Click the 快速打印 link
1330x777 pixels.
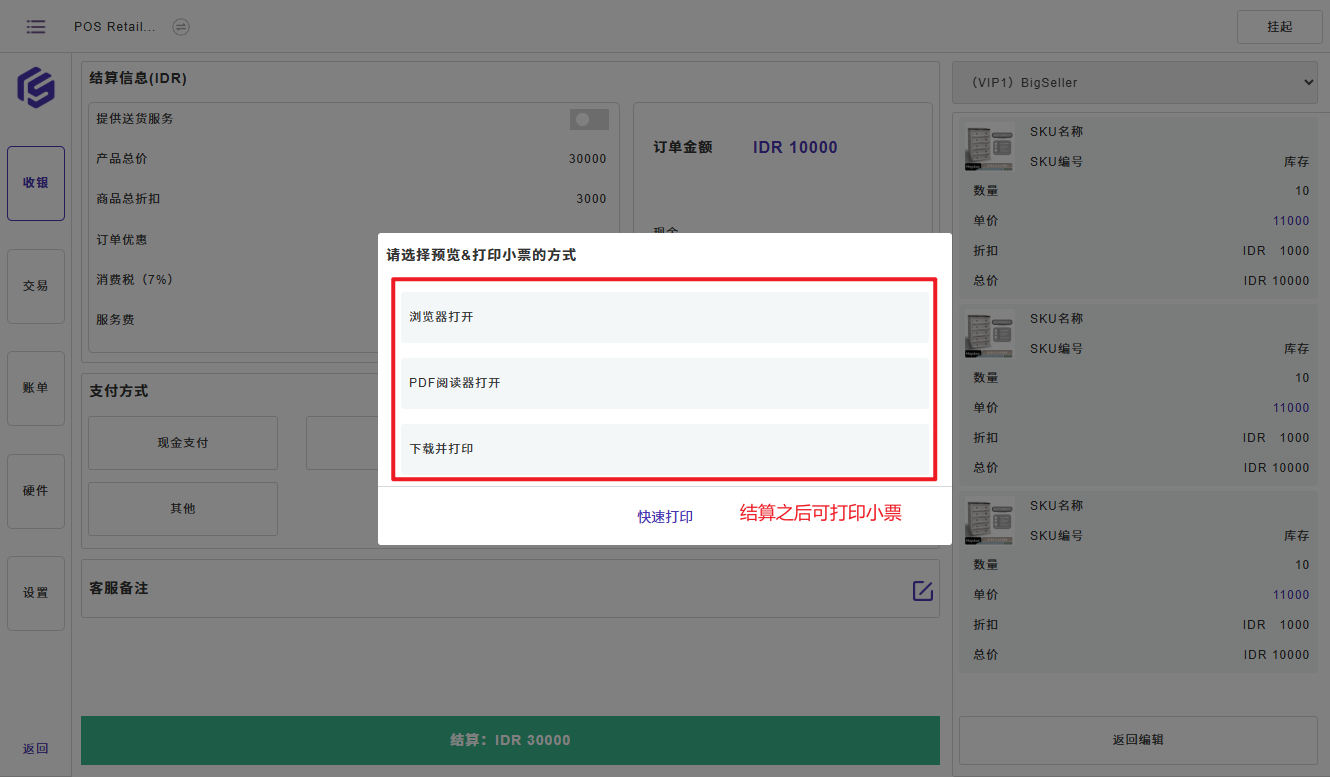pyautogui.click(x=665, y=517)
